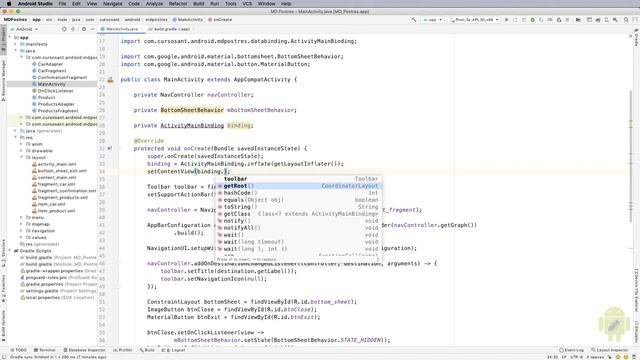Open the Gradle side panel
640x360 pixels.
(x=636, y=38)
